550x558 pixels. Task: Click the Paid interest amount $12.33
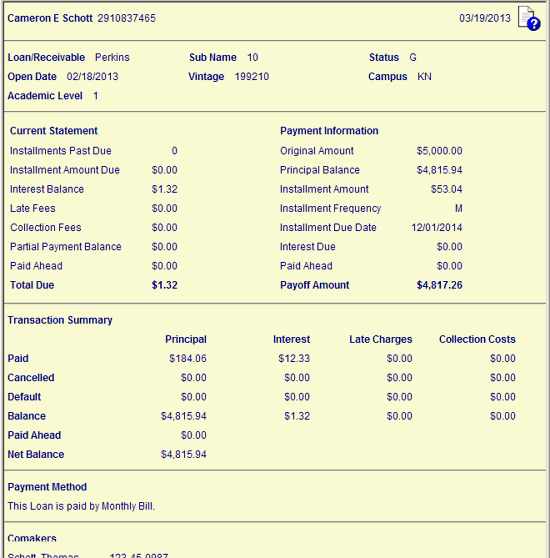[294, 358]
